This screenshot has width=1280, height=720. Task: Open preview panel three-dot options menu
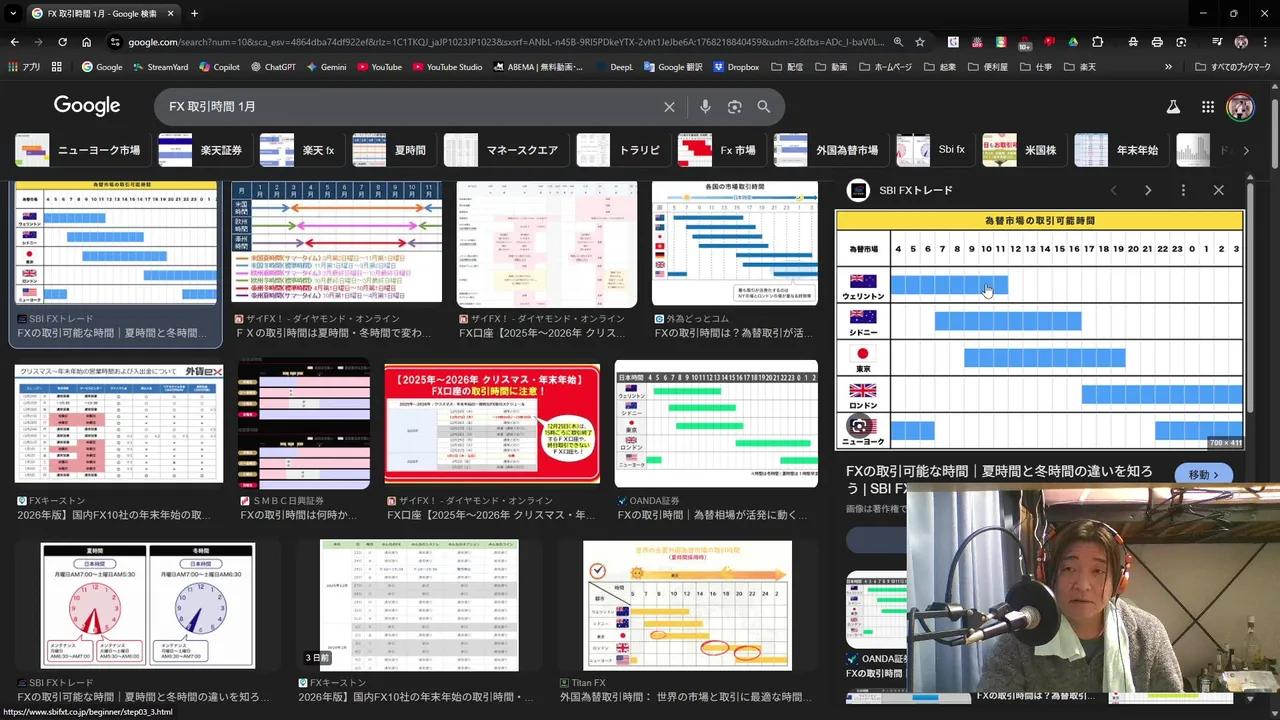(1183, 190)
